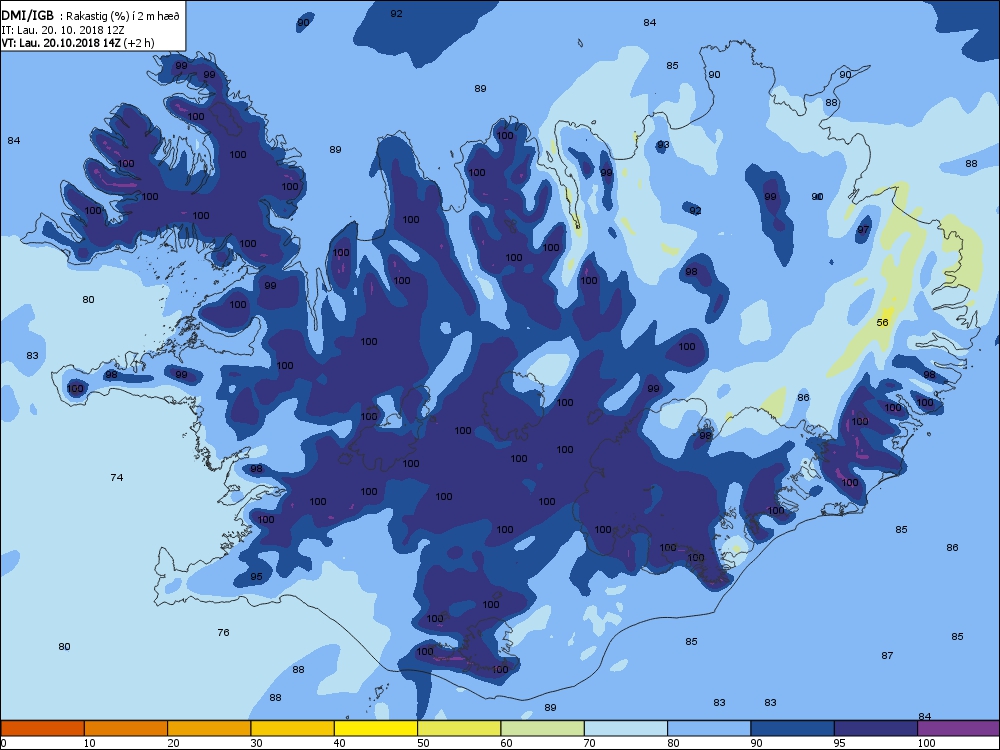Click the legend scale label 30
Image resolution: width=1000 pixels, height=750 pixels.
pyautogui.click(x=256, y=743)
